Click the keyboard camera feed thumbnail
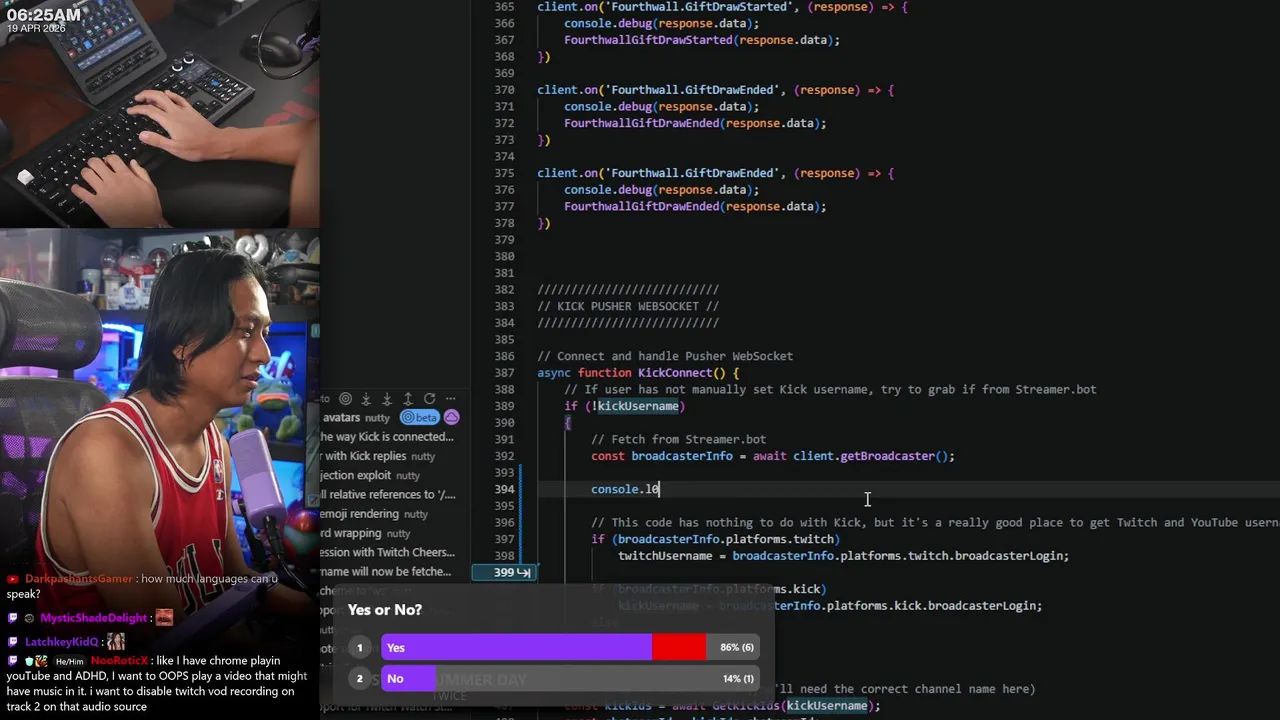This screenshot has height=720, width=1280. tap(160, 114)
